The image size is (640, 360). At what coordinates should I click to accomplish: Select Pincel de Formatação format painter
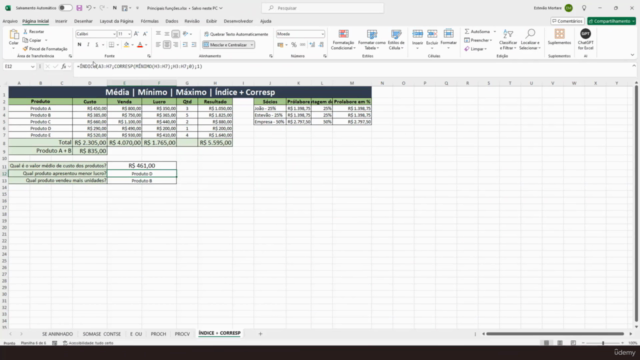pyautogui.click(x=45, y=49)
